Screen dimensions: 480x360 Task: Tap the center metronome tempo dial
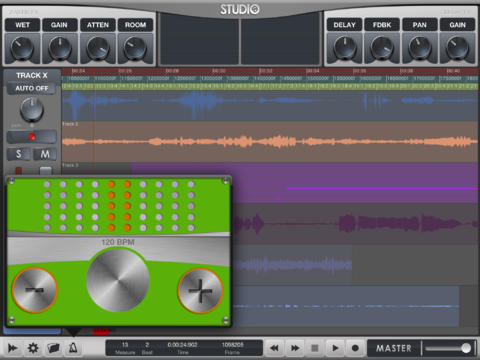pyautogui.click(x=118, y=280)
